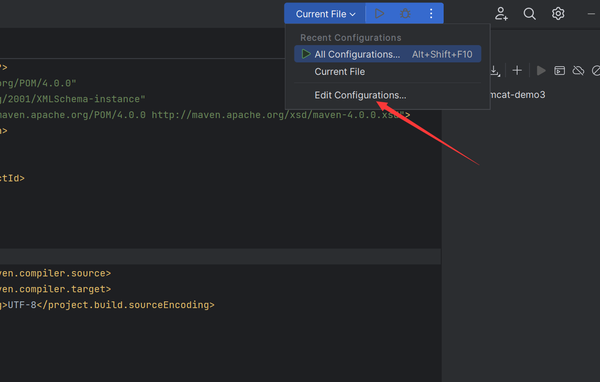Open the Code With Me add-user icon

[x=501, y=14]
